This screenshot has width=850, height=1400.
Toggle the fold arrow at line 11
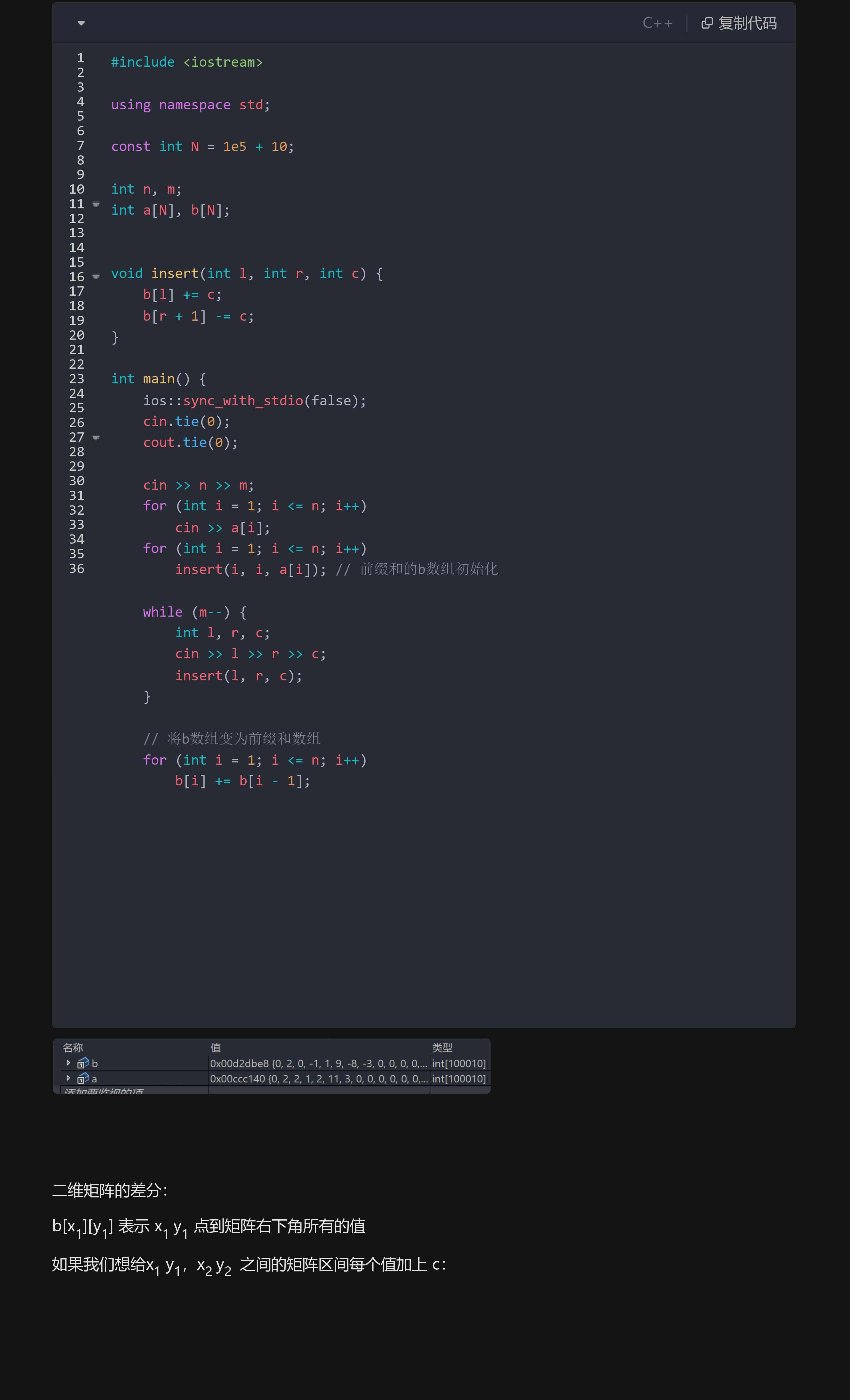click(x=96, y=204)
